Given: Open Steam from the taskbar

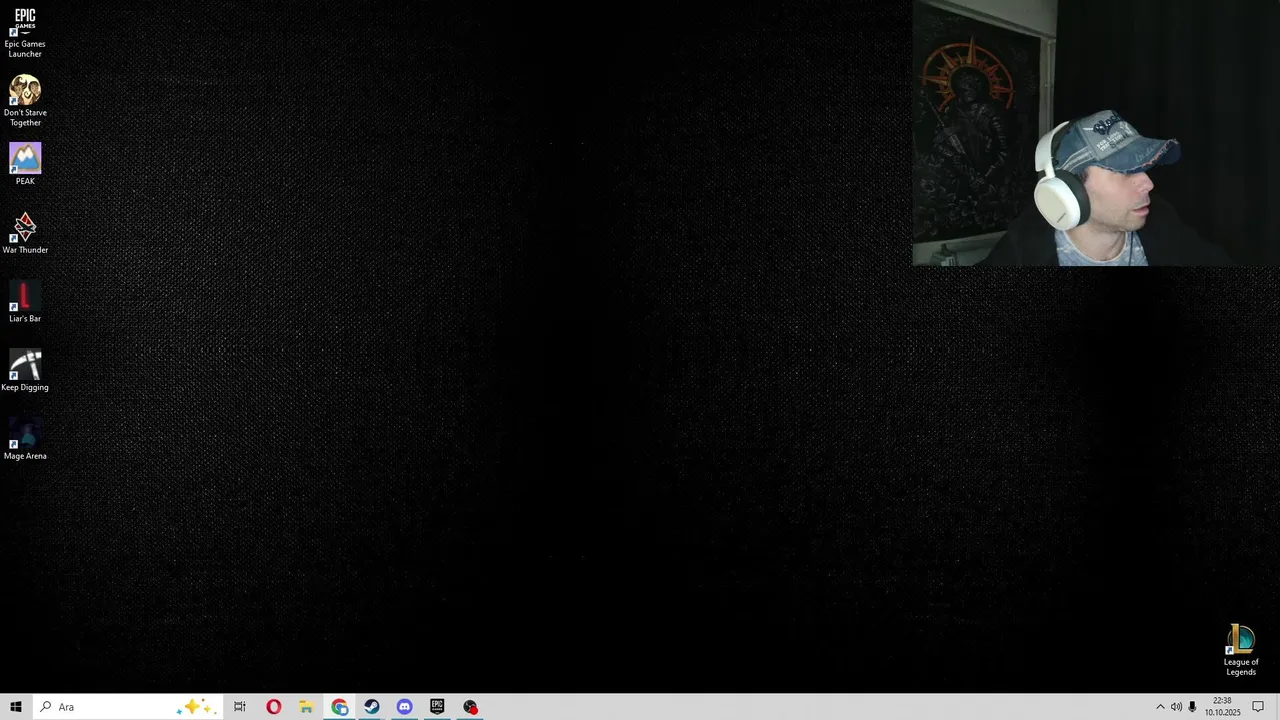Looking at the screenshot, I should coord(372,707).
